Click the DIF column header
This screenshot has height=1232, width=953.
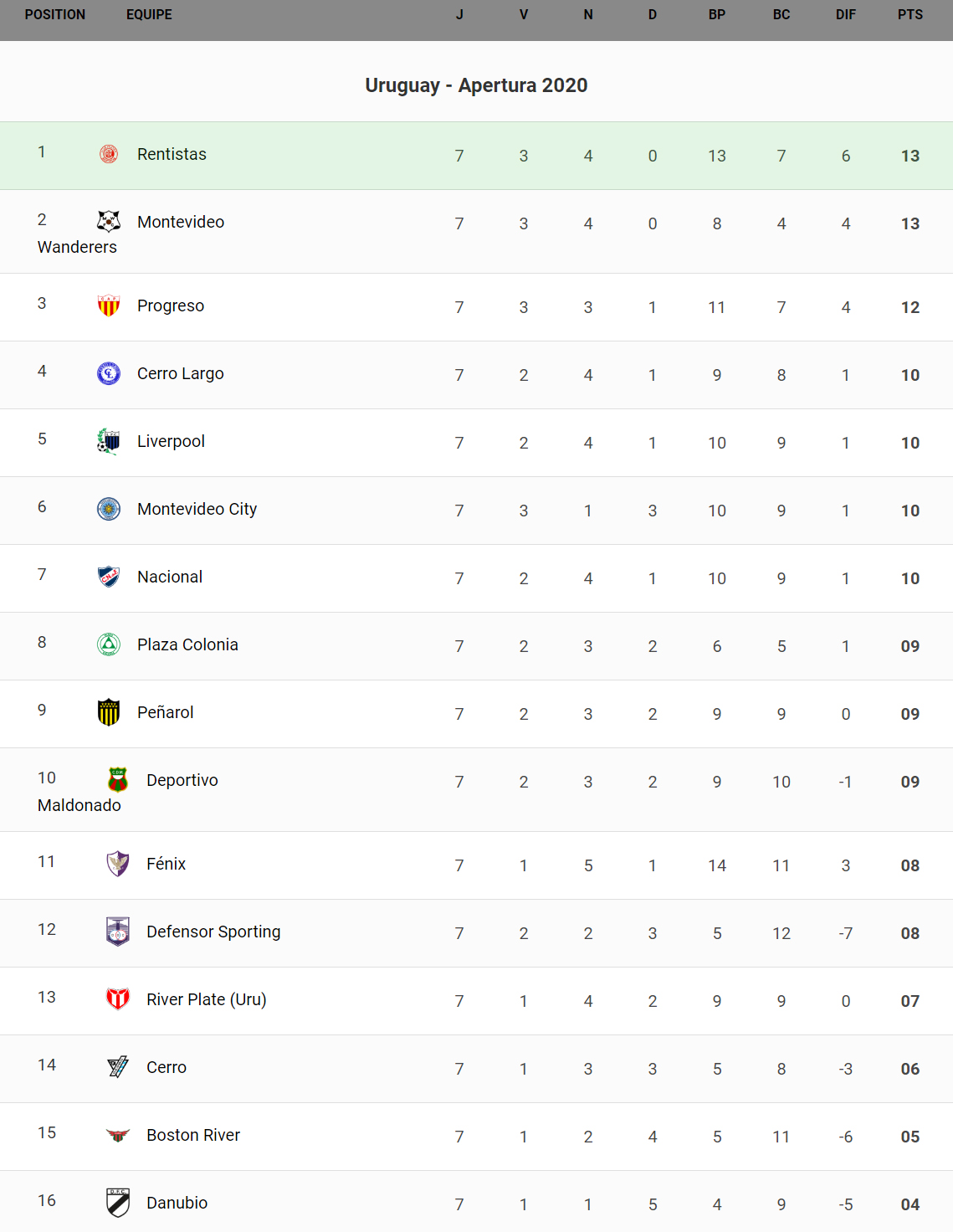845,14
